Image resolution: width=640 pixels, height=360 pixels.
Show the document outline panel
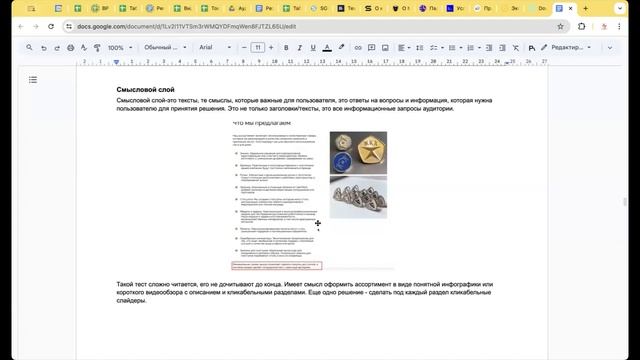pyautogui.click(x=33, y=80)
